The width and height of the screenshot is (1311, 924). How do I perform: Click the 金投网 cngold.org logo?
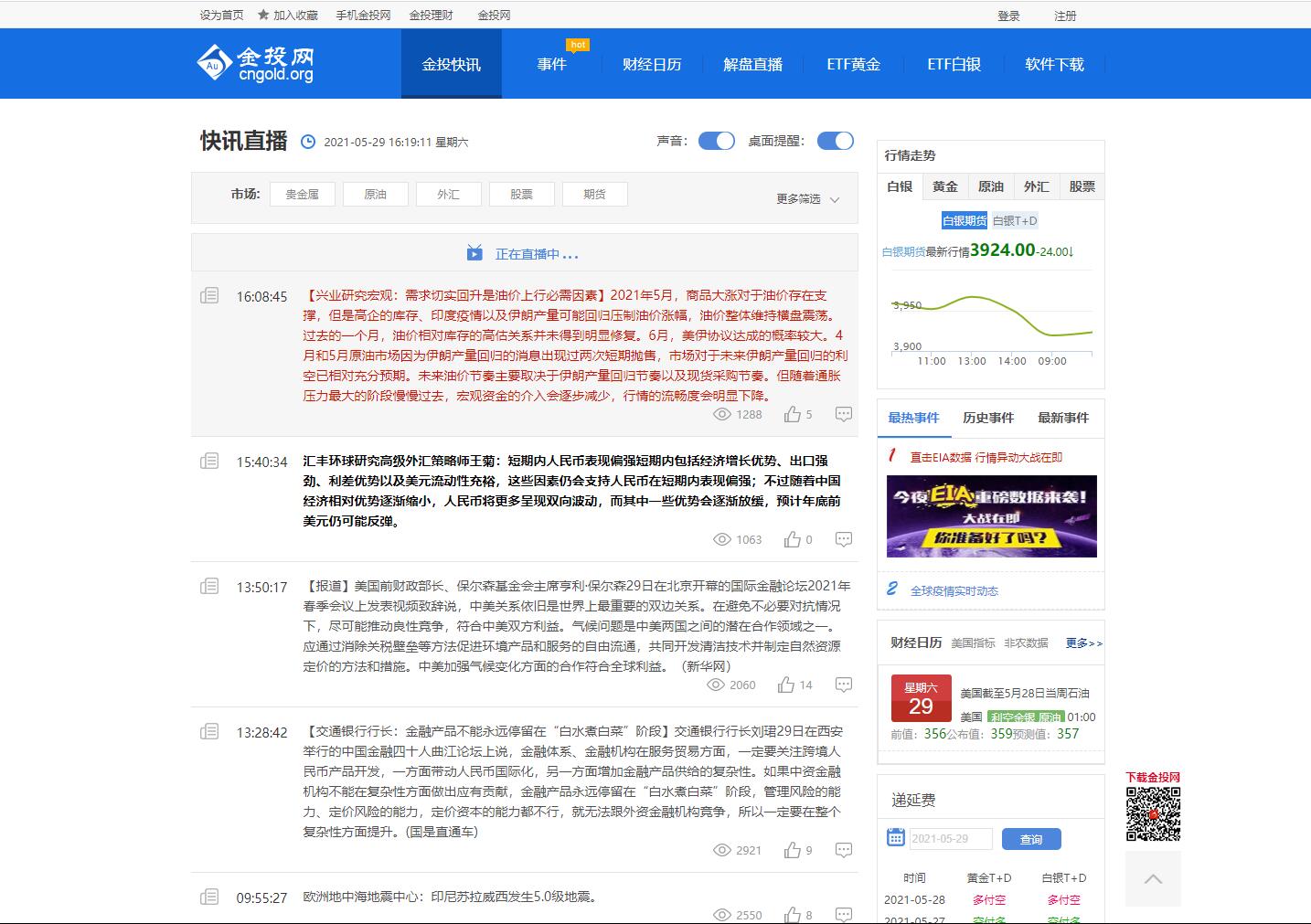[254, 62]
